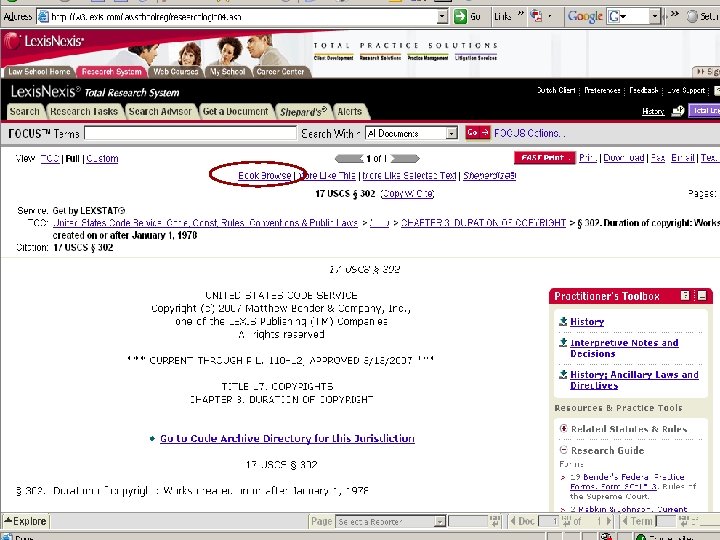720x540 pixels.
Task: Click the Copy w/ Cite link
Action: [x=407, y=194]
